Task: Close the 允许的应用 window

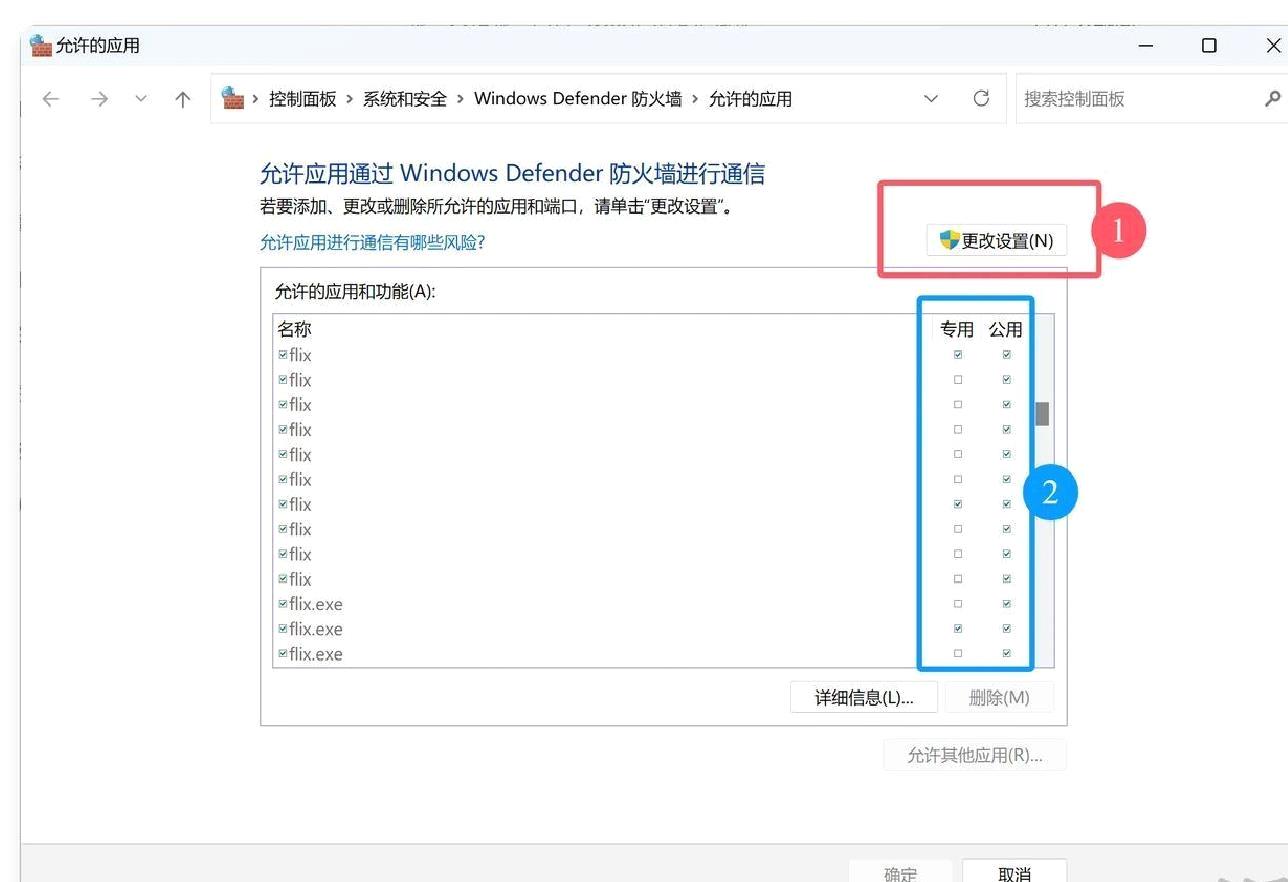Action: [x=1272, y=45]
